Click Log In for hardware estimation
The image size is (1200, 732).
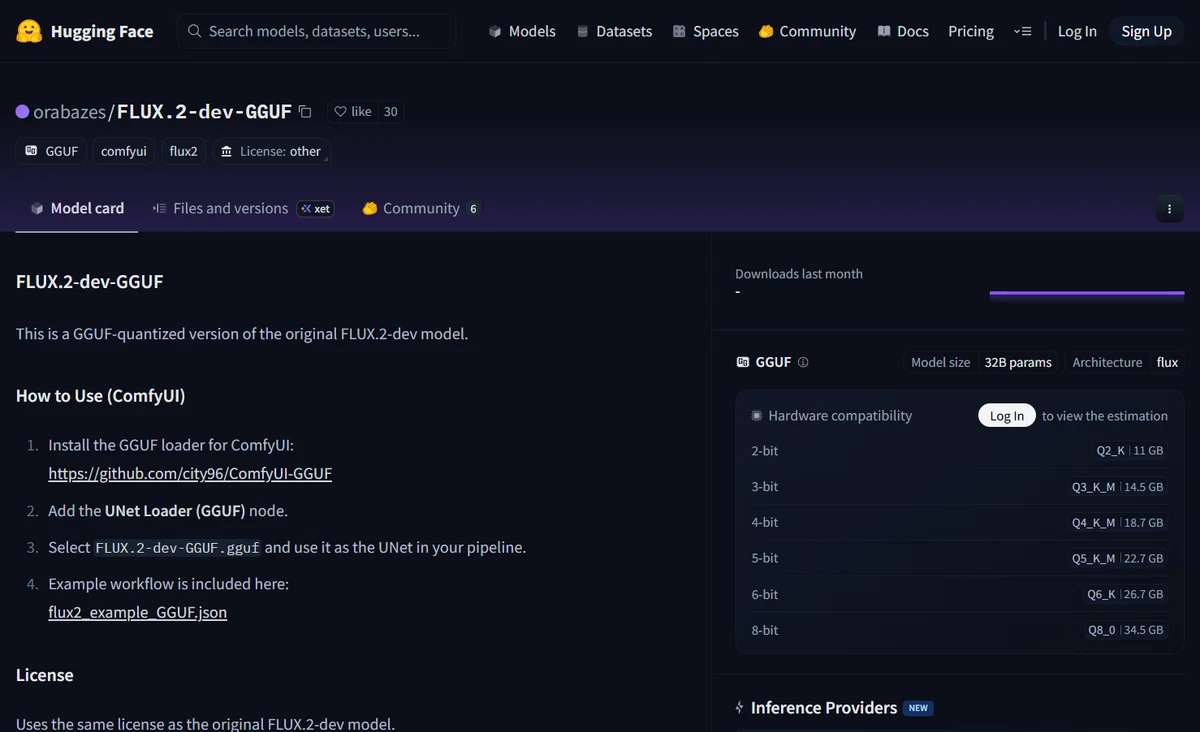coord(1006,415)
